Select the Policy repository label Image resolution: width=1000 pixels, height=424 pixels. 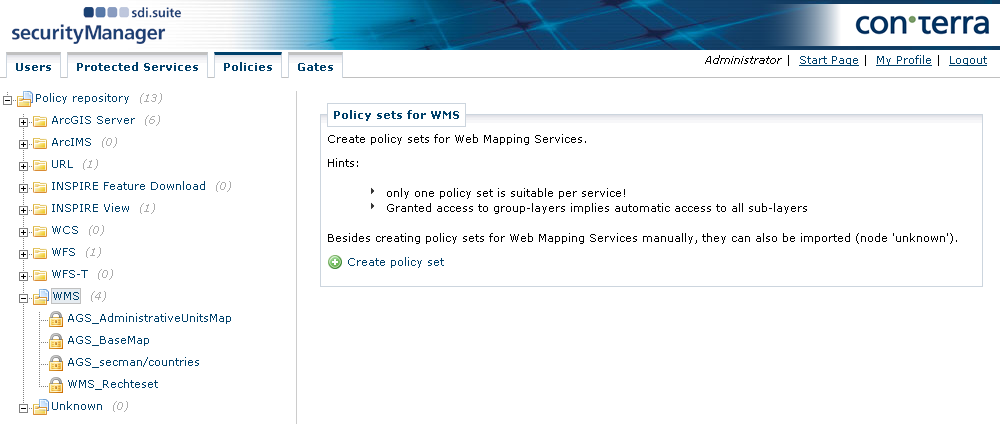point(82,98)
